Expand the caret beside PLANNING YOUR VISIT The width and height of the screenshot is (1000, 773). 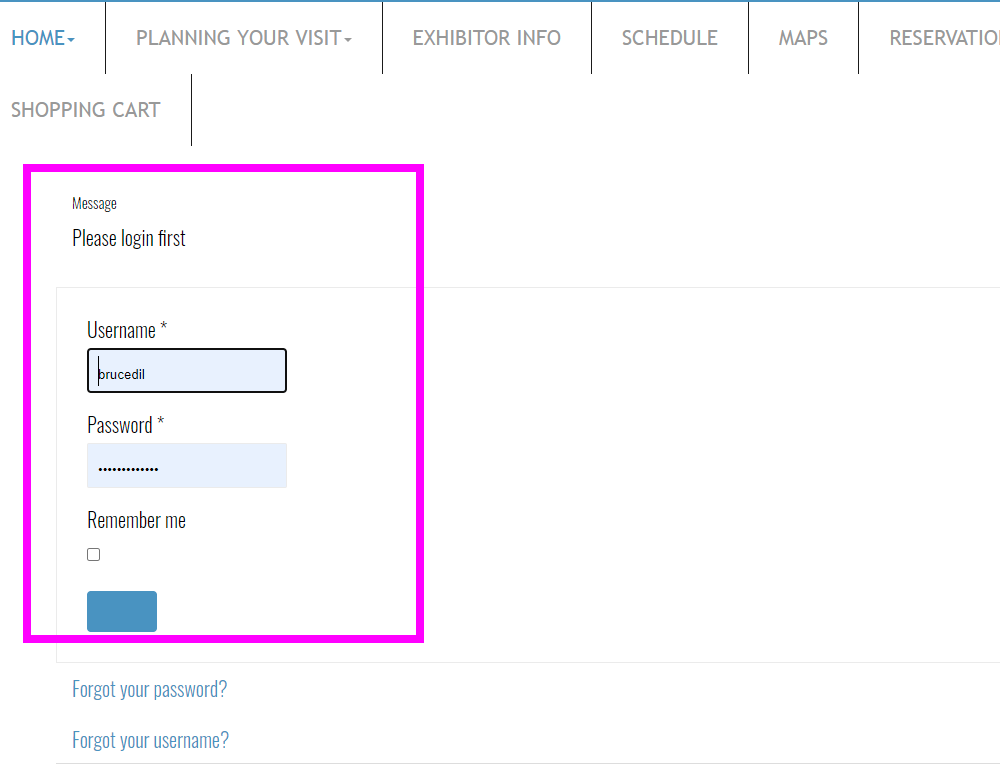[x=348, y=40]
